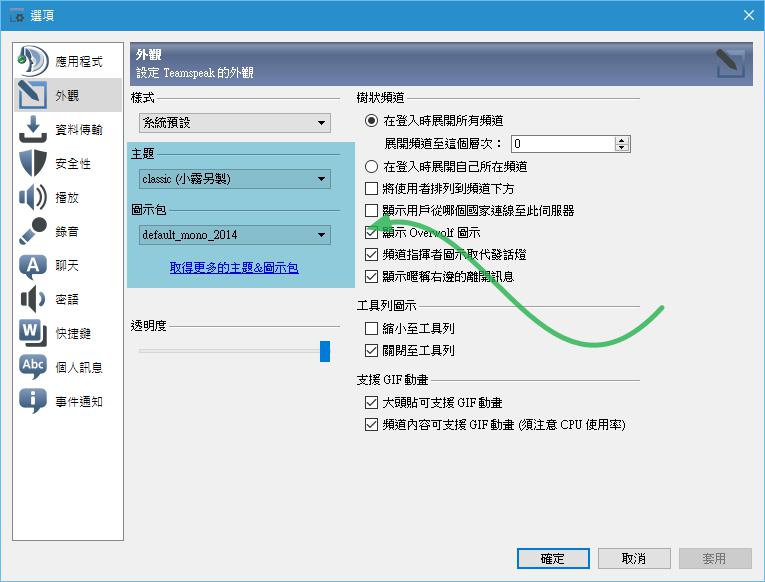Image resolution: width=765 pixels, height=582 pixels.
Task: Uncheck 頻道指揮者圖示取代發話燈 checkbox
Action: 371,254
